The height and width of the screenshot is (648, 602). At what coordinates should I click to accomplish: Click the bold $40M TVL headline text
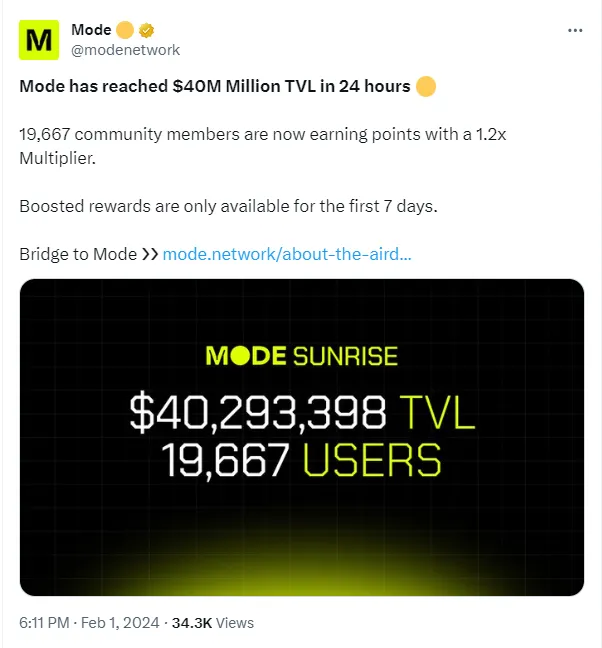pos(215,86)
